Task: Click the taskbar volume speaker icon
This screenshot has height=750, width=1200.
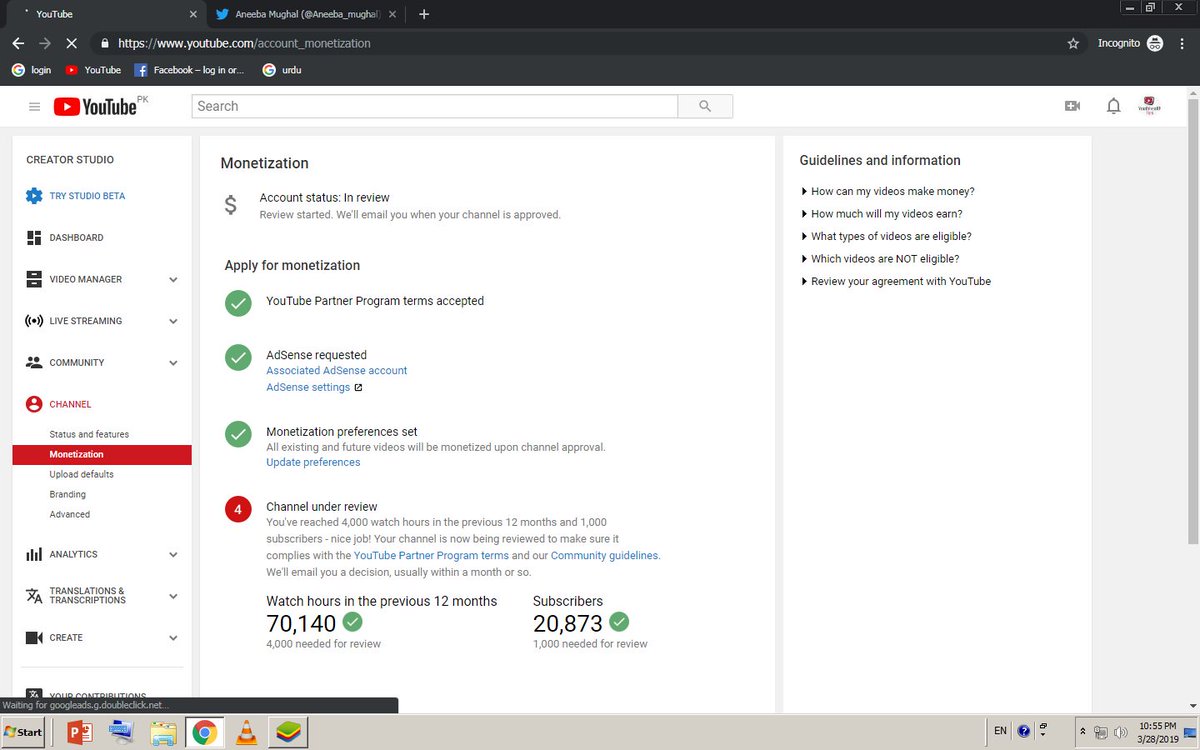Action: tap(1120, 731)
